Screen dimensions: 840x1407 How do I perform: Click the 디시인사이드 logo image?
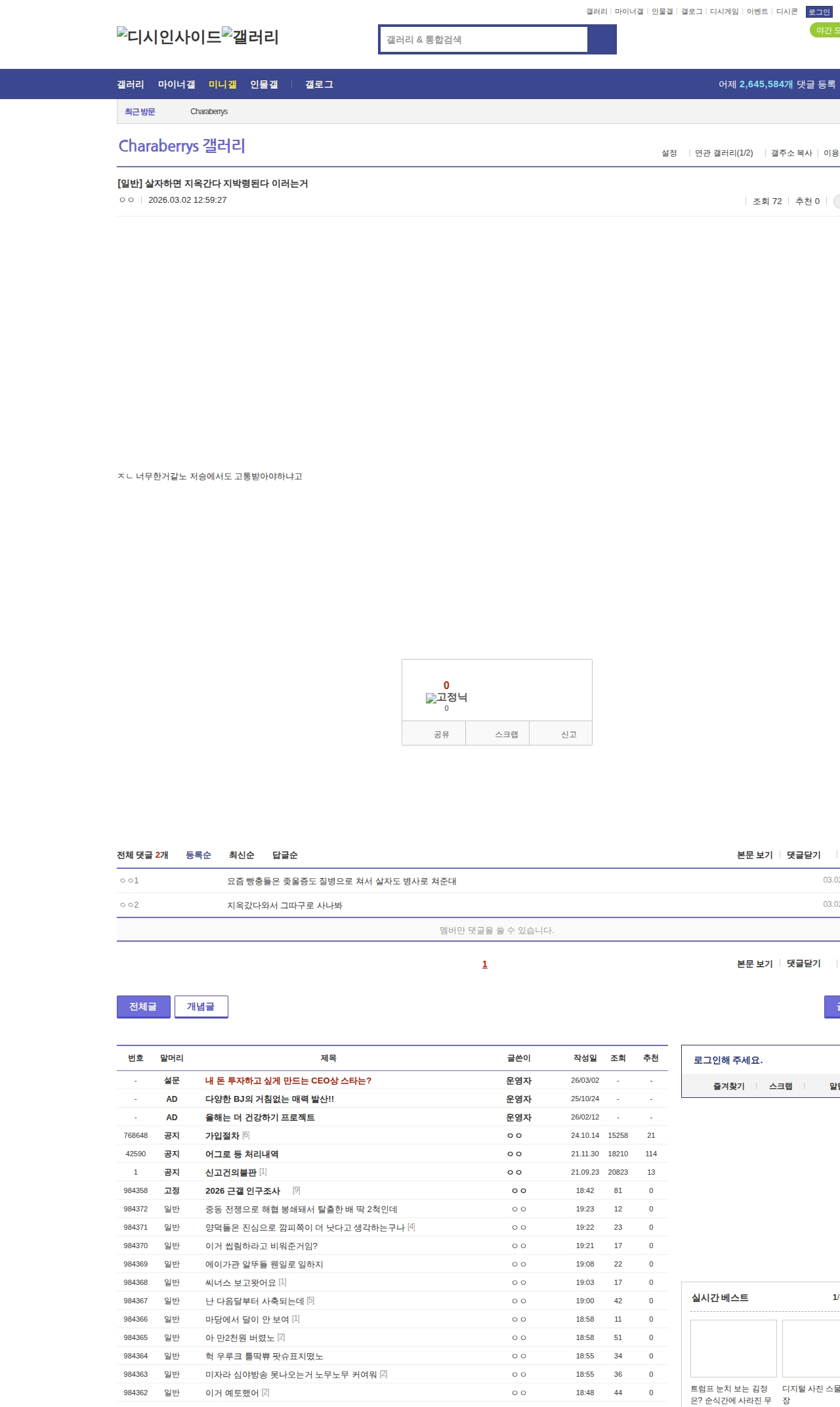point(169,37)
